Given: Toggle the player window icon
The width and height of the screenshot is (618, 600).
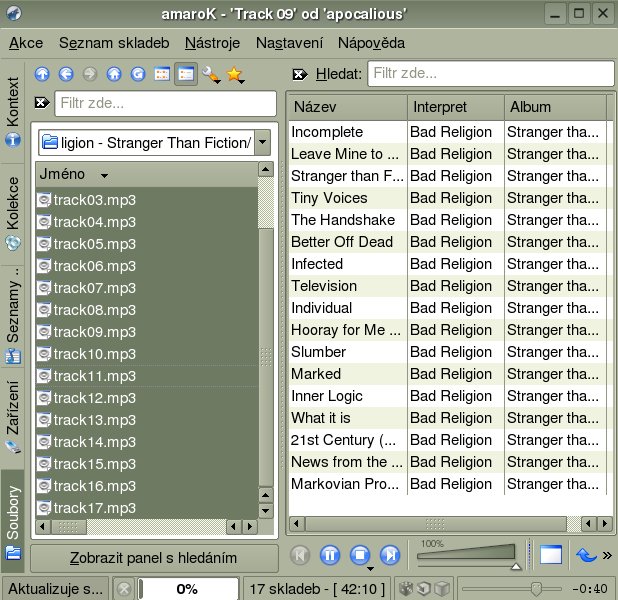Looking at the screenshot, I should point(550,555).
